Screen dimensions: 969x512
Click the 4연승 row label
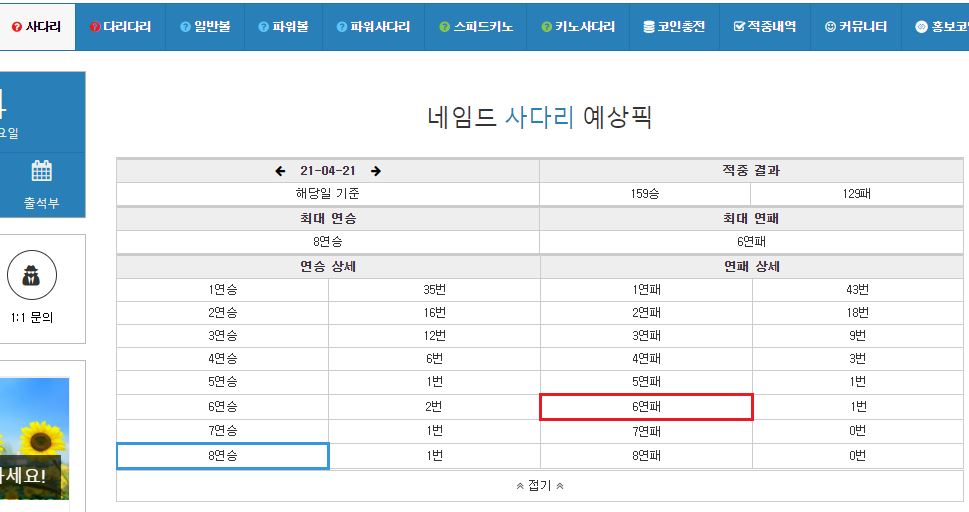coord(222,359)
